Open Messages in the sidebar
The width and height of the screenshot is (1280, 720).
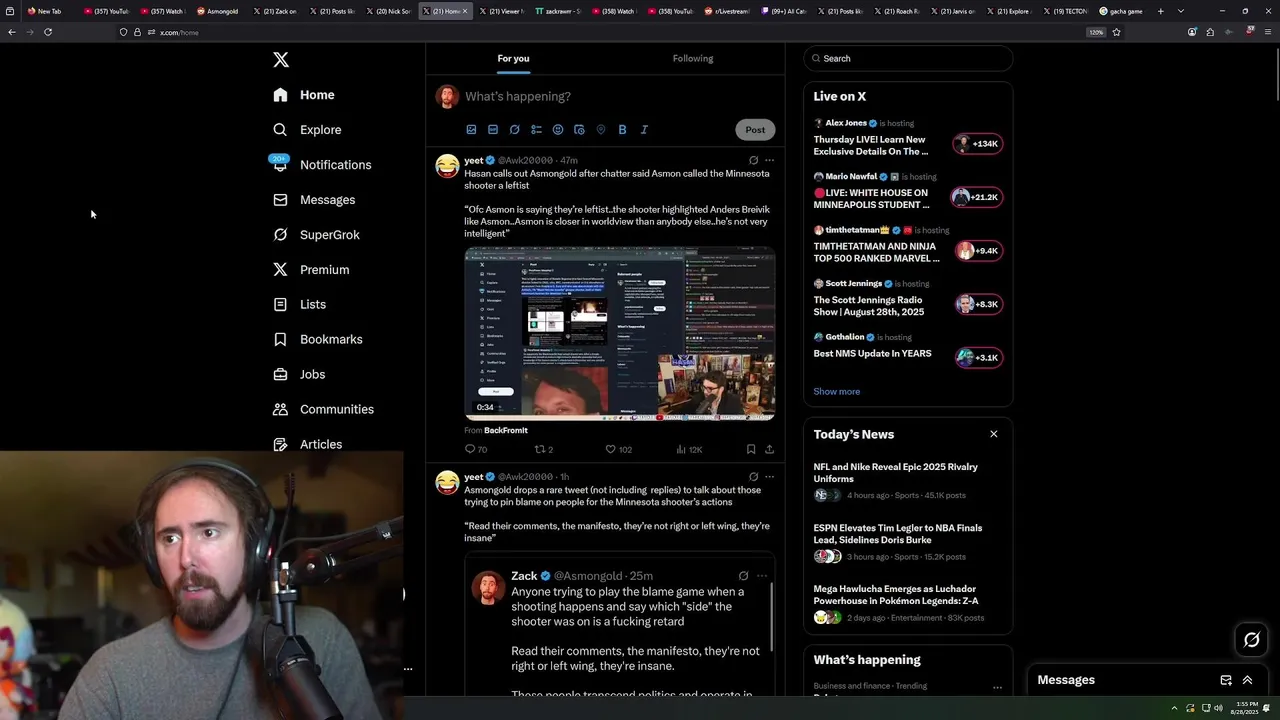(x=313, y=200)
